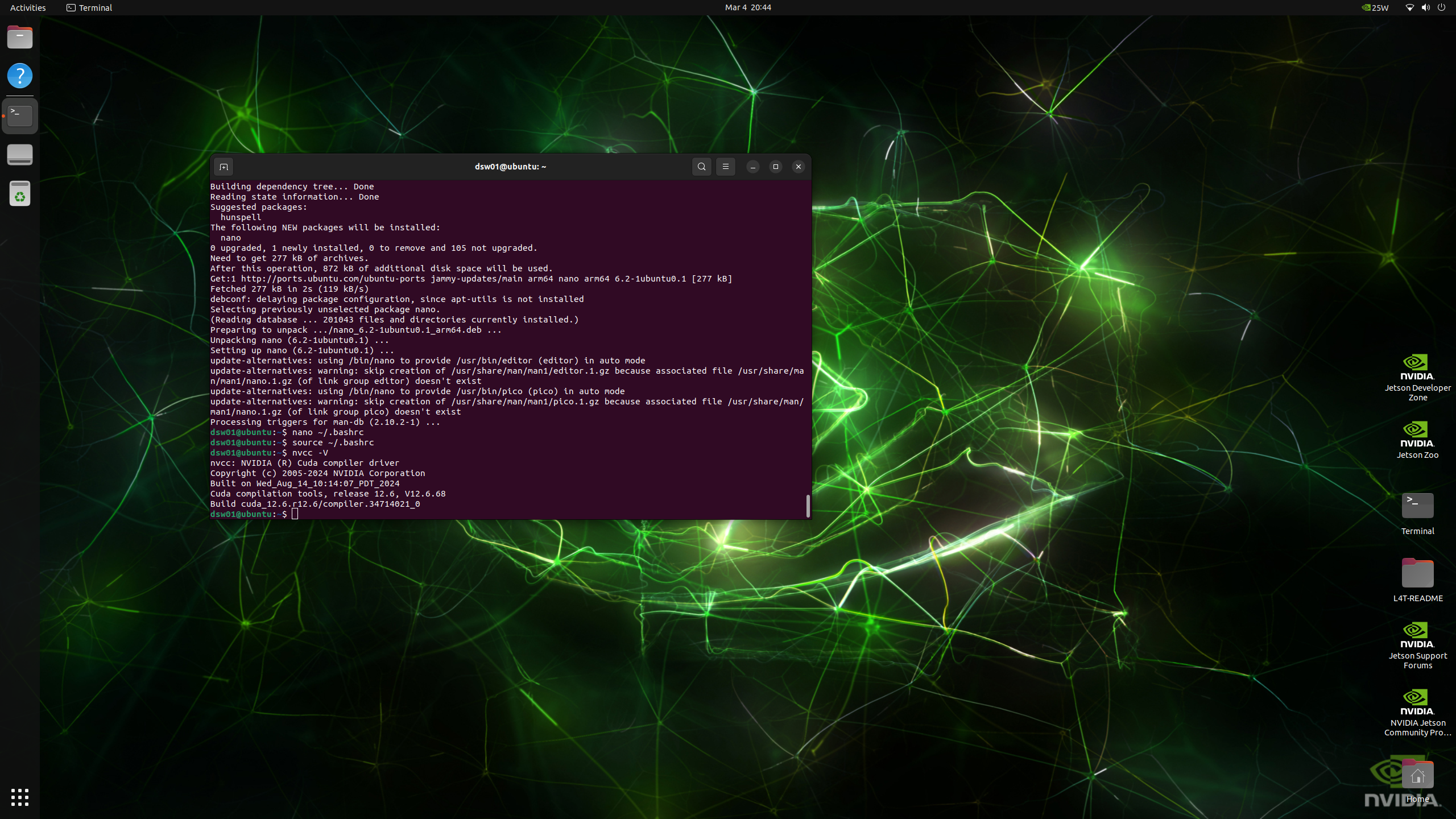This screenshot has height=819, width=1456.
Task: Open Jetson Developer Zone desktop shortcut
Action: 1417,377
